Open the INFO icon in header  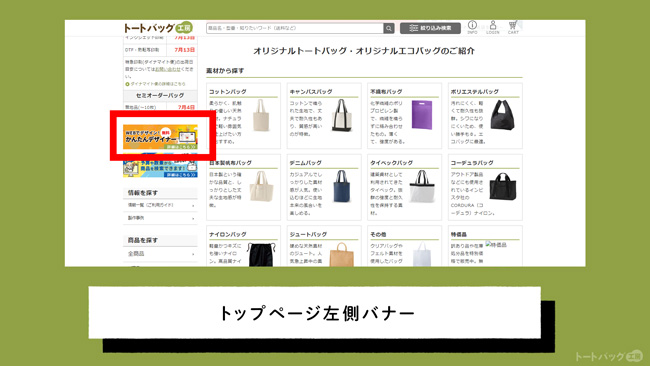(472, 27)
